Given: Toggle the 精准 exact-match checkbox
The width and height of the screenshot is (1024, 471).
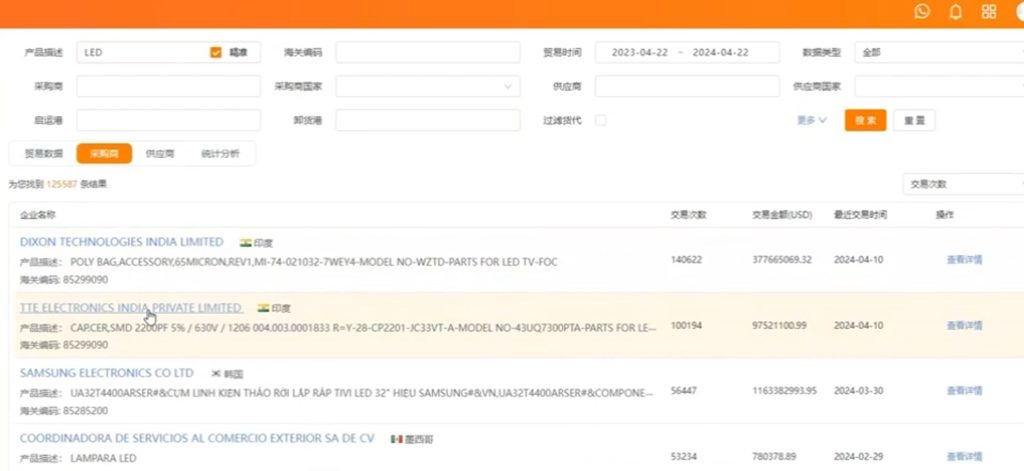Looking at the screenshot, I should pyautogui.click(x=216, y=52).
